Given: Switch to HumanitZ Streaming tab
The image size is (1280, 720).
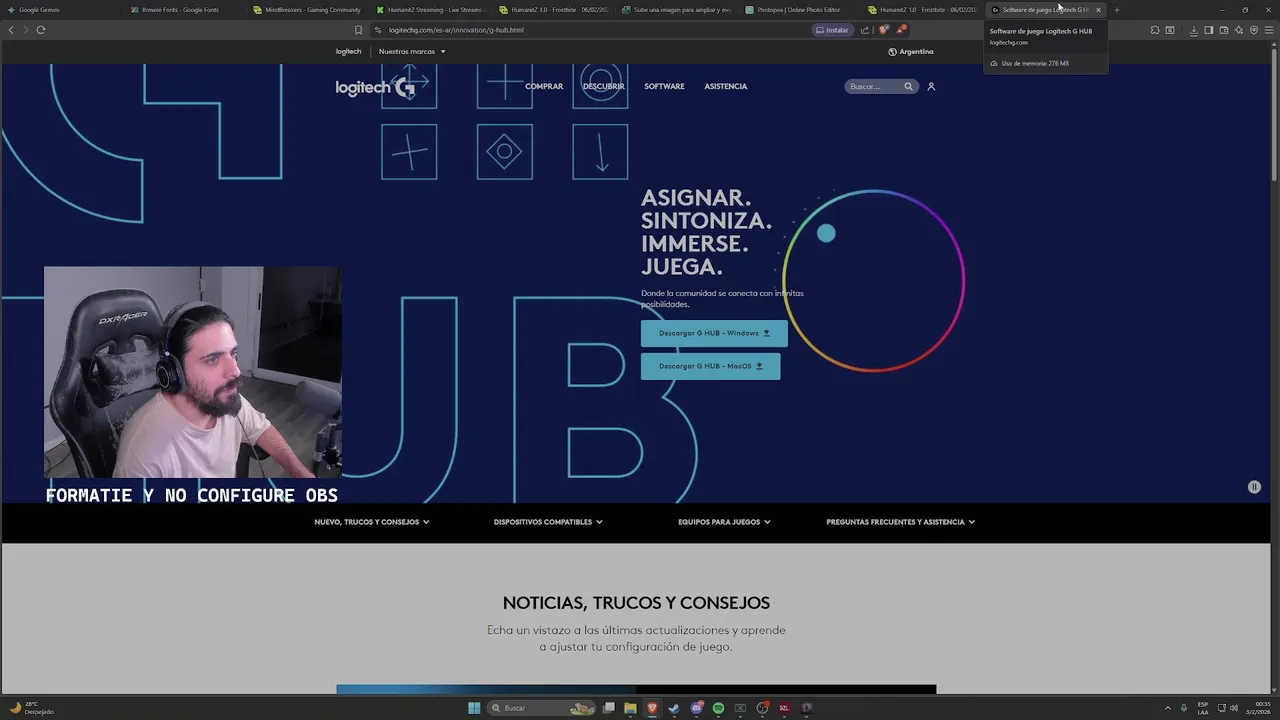Looking at the screenshot, I should click(430, 10).
